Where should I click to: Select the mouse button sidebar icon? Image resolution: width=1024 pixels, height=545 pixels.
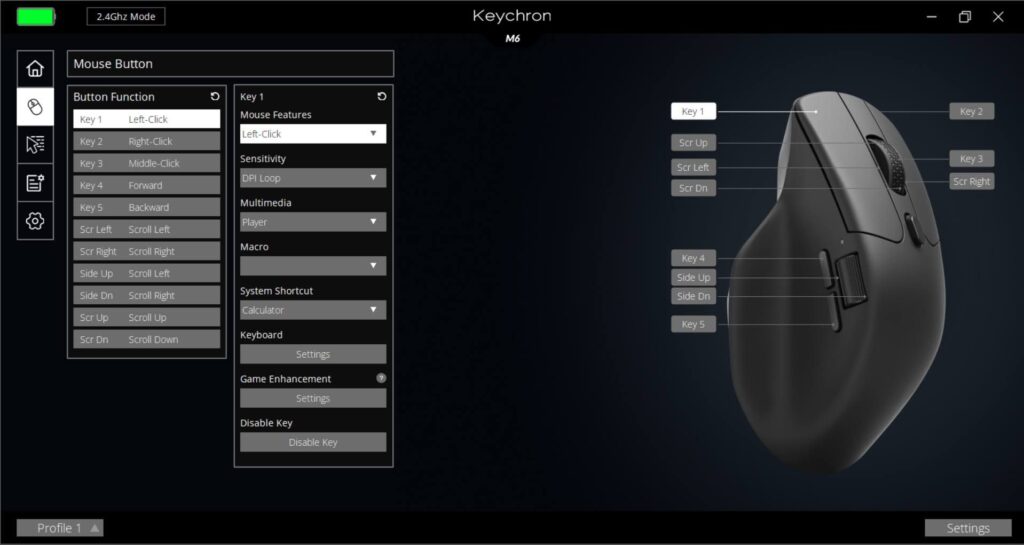pos(35,106)
